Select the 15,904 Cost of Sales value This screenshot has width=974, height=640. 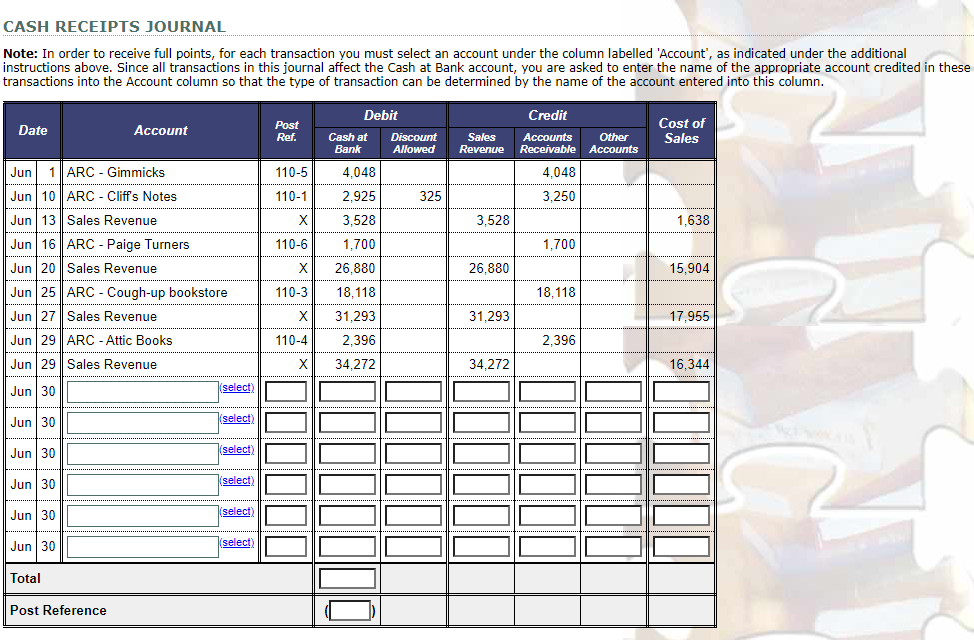coord(690,268)
